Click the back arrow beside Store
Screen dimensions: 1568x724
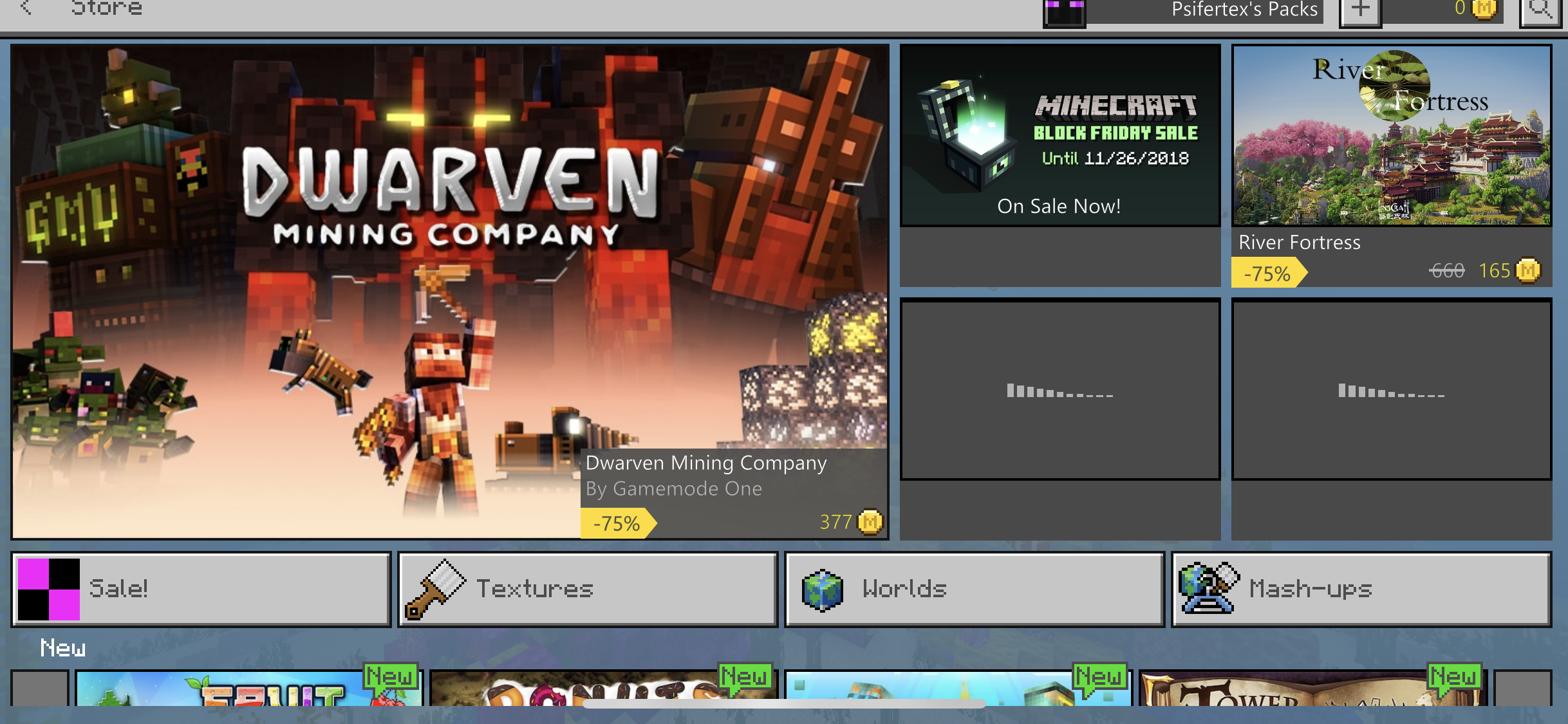(26, 8)
